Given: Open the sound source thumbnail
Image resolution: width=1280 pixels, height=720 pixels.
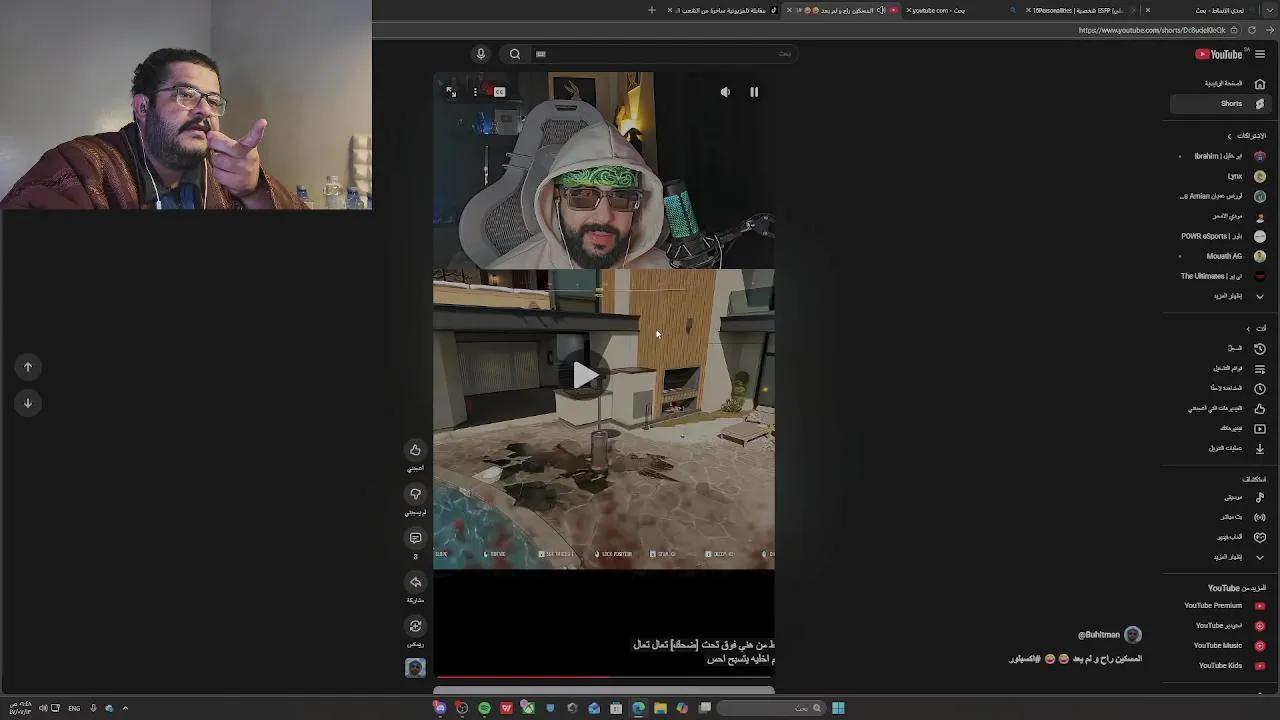Looking at the screenshot, I should point(415,668).
